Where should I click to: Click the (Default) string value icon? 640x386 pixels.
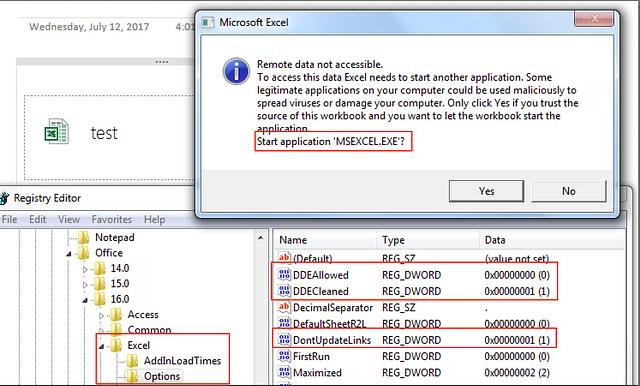284,257
